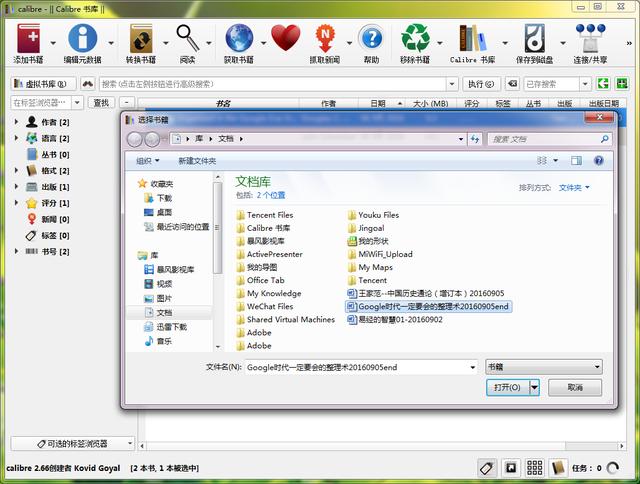Click the 移除书籍 (Remove books) recycle icon
This screenshot has width=640, height=484.
tap(415, 38)
